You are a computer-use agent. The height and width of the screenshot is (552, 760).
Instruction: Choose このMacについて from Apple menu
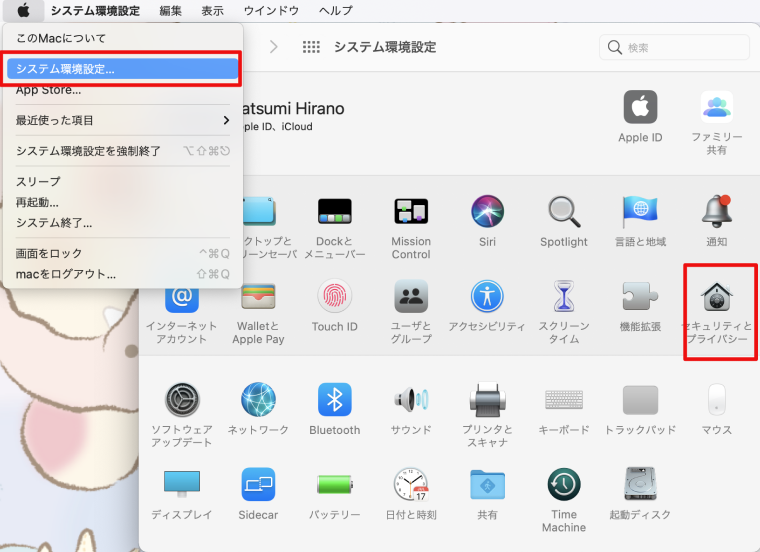pos(122,38)
